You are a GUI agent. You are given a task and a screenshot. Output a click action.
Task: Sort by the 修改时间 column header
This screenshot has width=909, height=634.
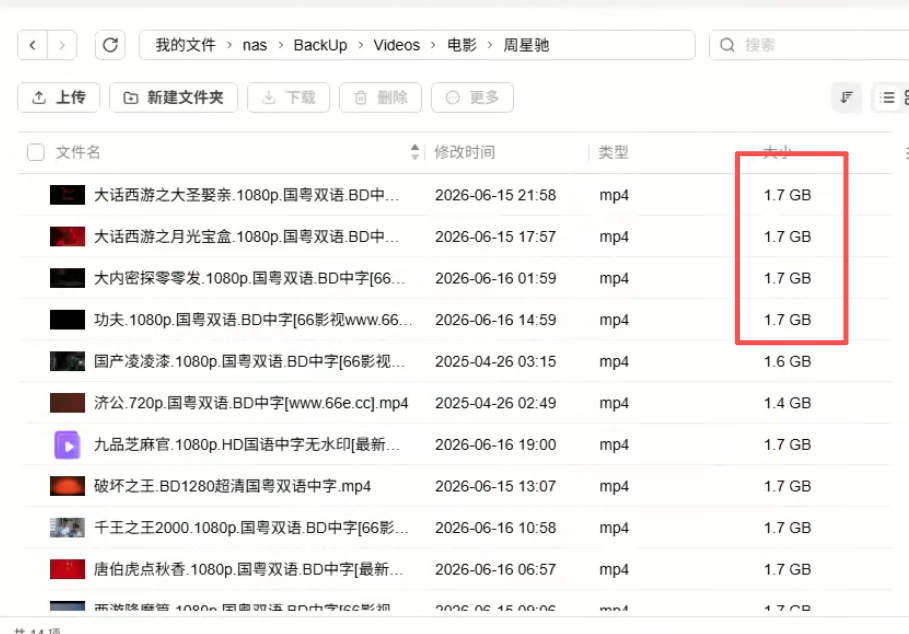coord(464,152)
